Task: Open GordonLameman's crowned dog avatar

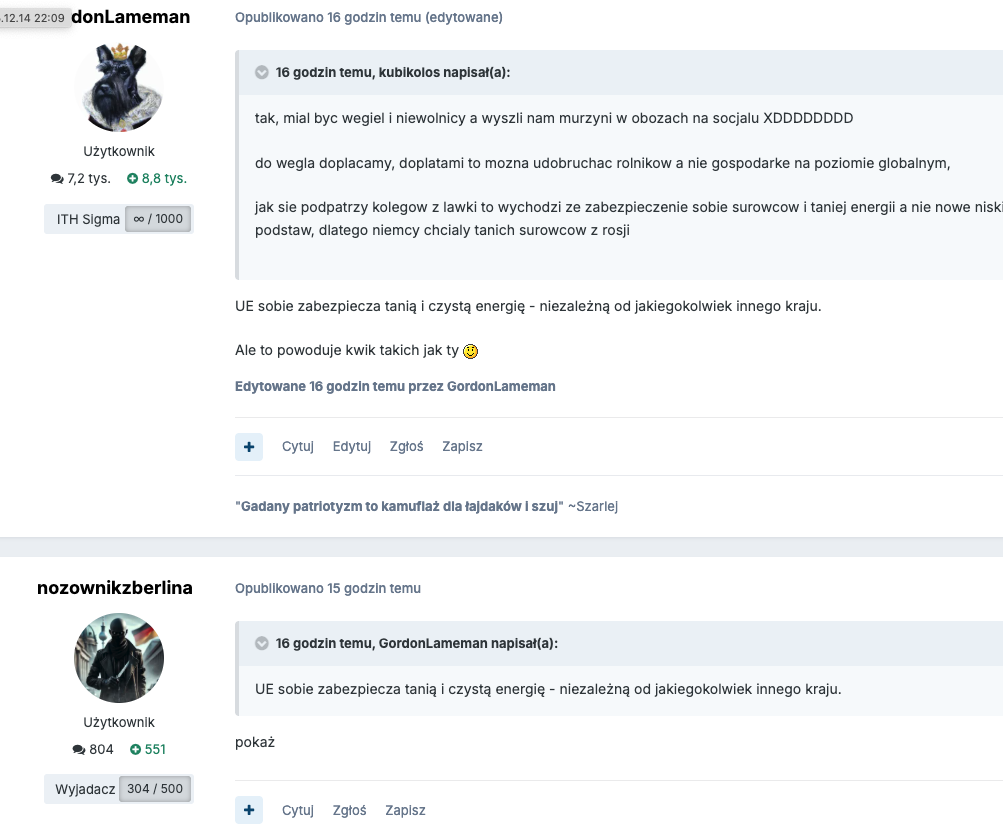Action: tap(119, 88)
